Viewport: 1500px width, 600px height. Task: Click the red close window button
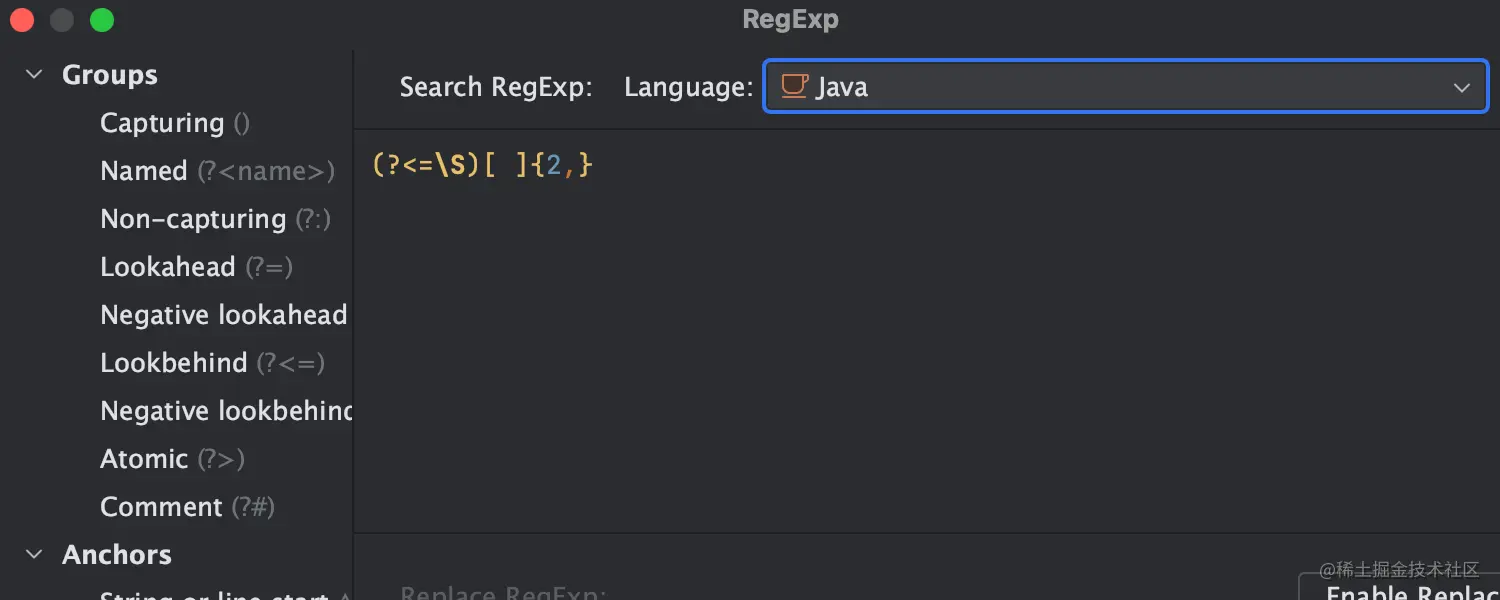pos(22,20)
